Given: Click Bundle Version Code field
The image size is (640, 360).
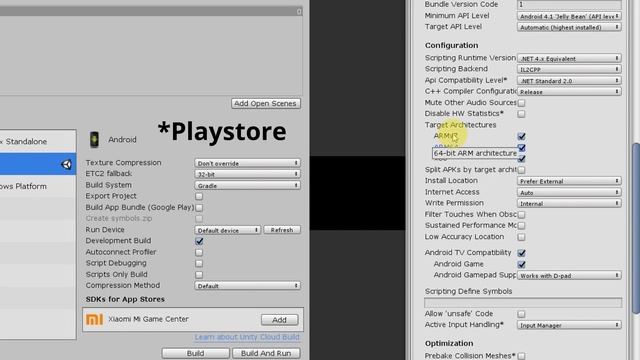Looking at the screenshot, I should click(x=569, y=4).
